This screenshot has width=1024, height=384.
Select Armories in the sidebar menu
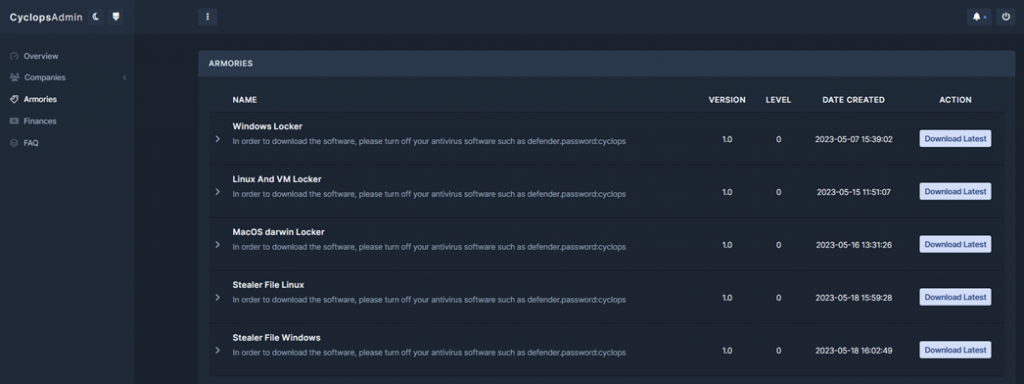[x=40, y=99]
